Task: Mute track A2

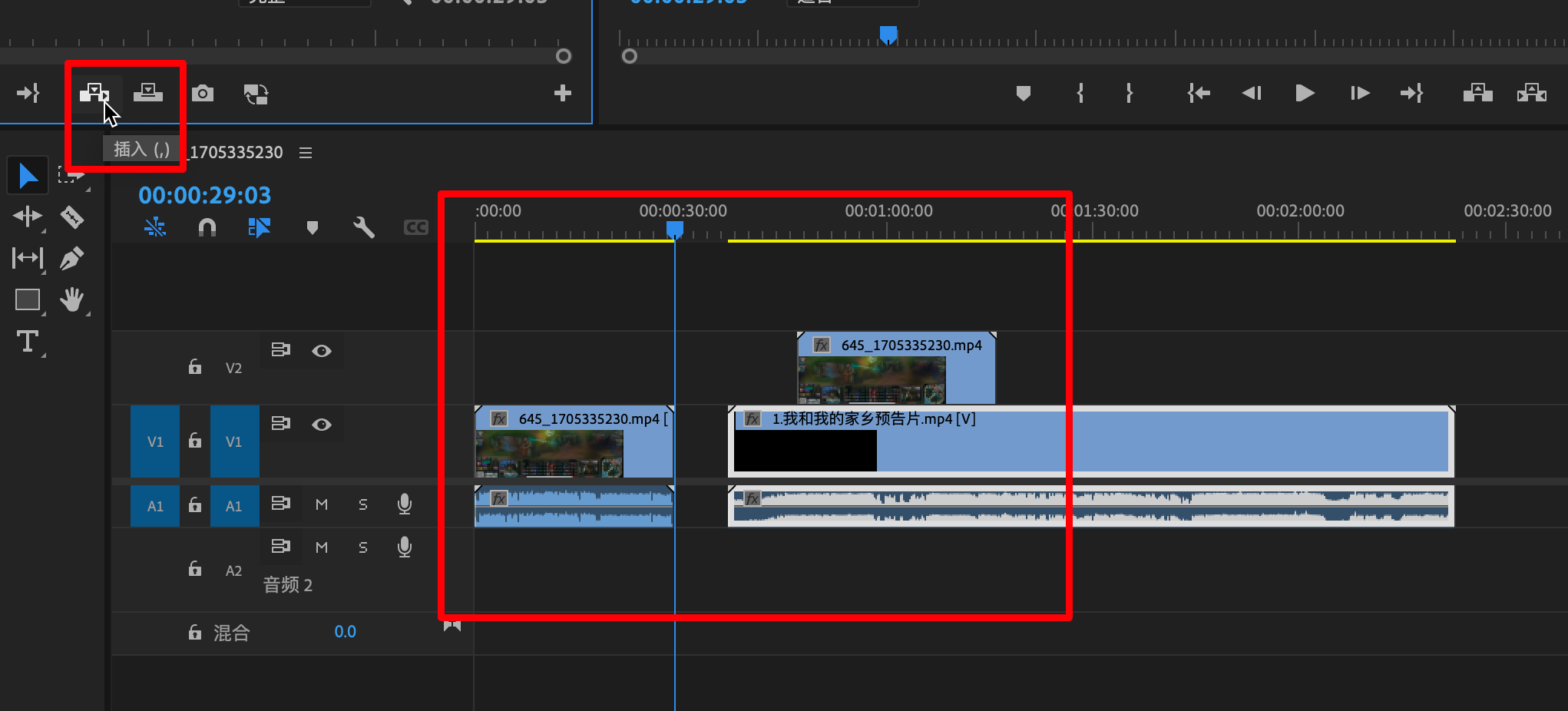Action: tap(322, 547)
